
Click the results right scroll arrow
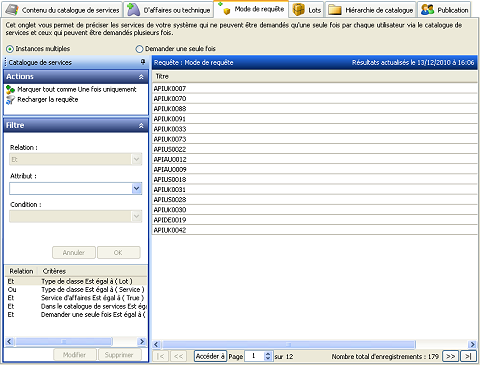472,344
